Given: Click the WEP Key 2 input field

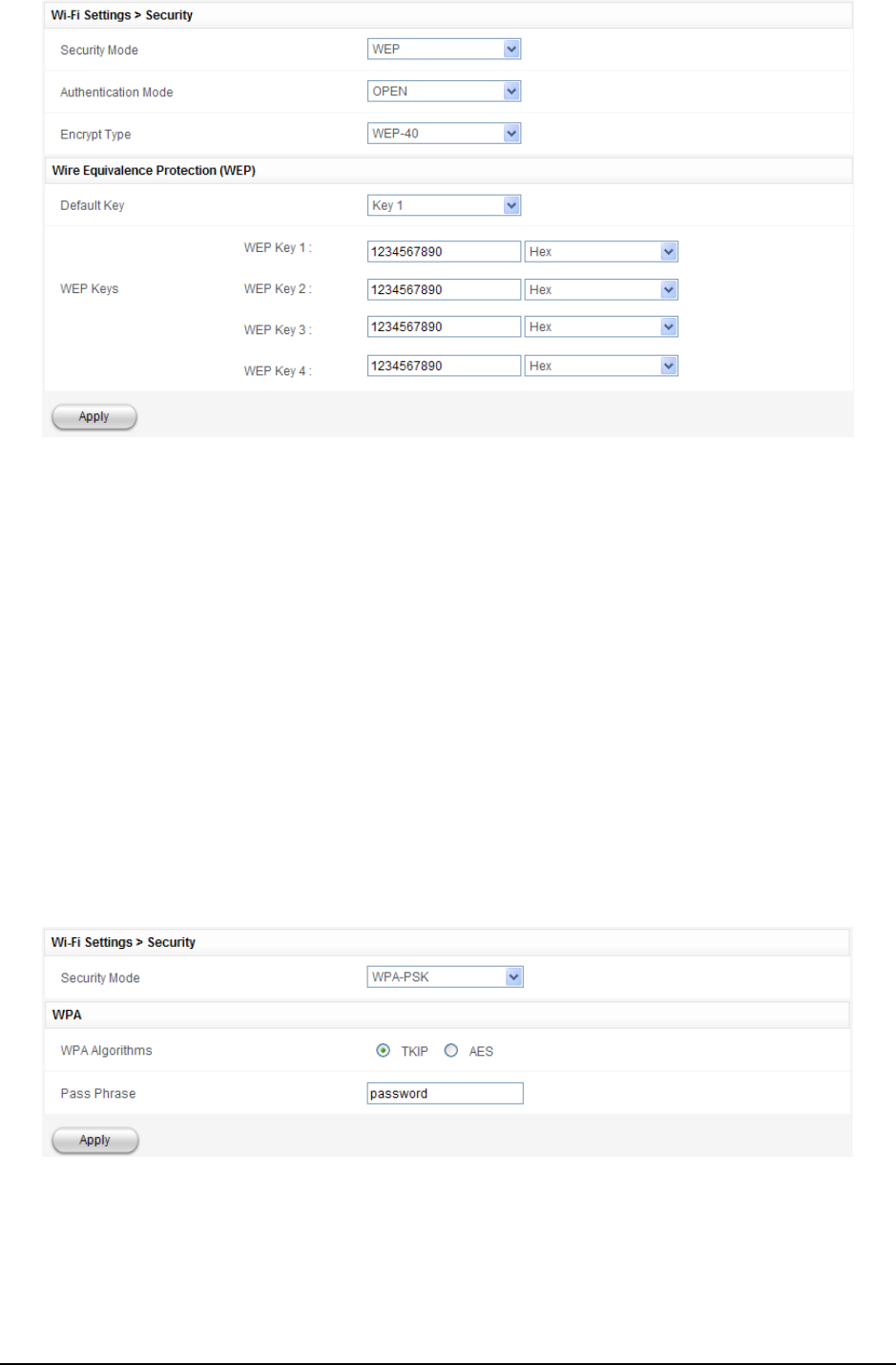Looking at the screenshot, I should click(445, 289).
